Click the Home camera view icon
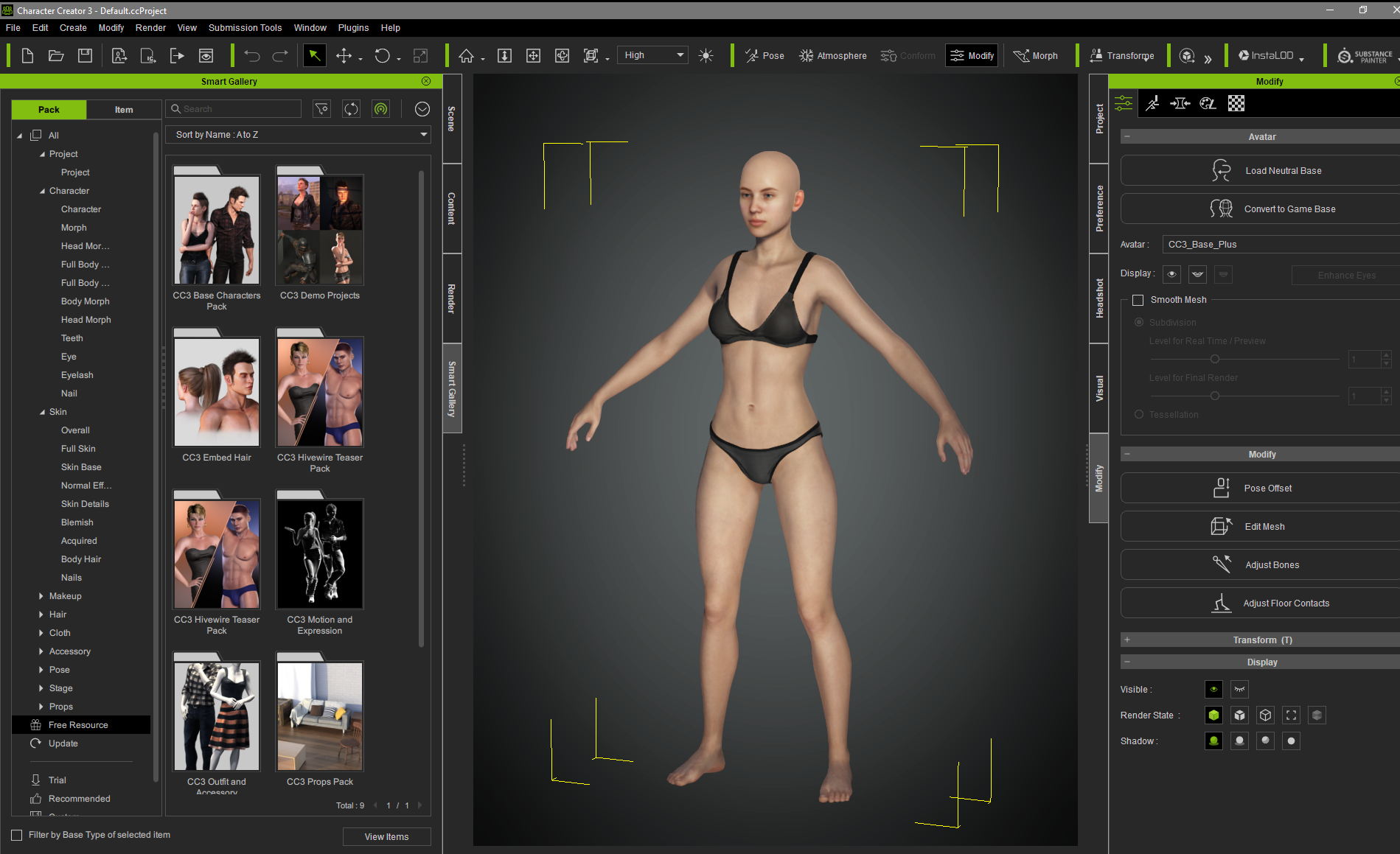Image resolution: width=1400 pixels, height=854 pixels. click(466, 56)
